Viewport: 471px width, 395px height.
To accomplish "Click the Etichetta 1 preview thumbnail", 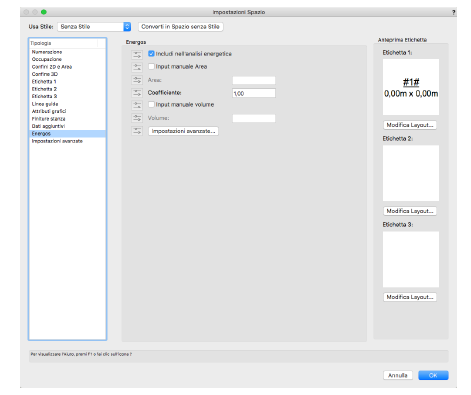I will coord(411,87).
